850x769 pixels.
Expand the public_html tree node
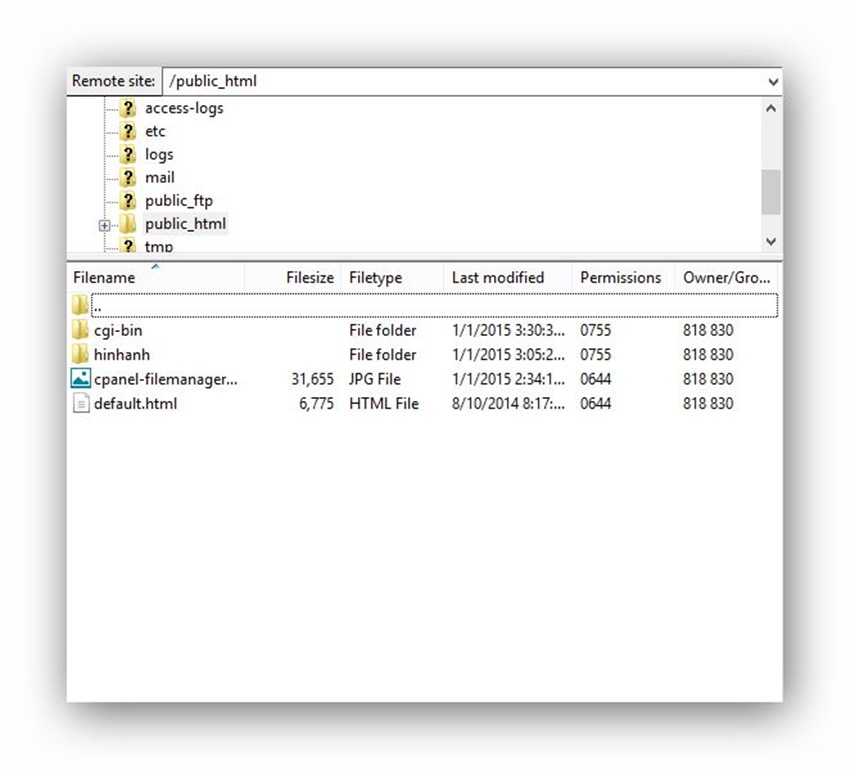click(x=105, y=225)
